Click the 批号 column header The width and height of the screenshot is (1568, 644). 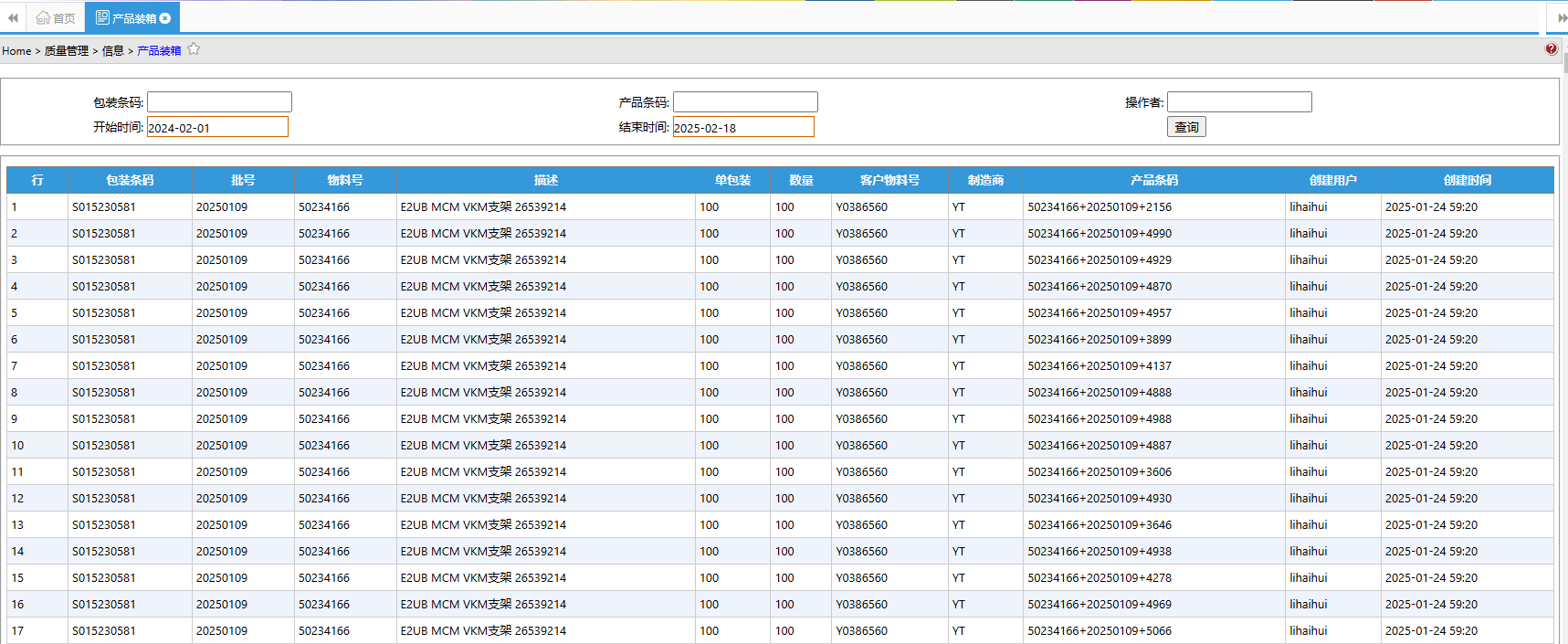click(243, 180)
